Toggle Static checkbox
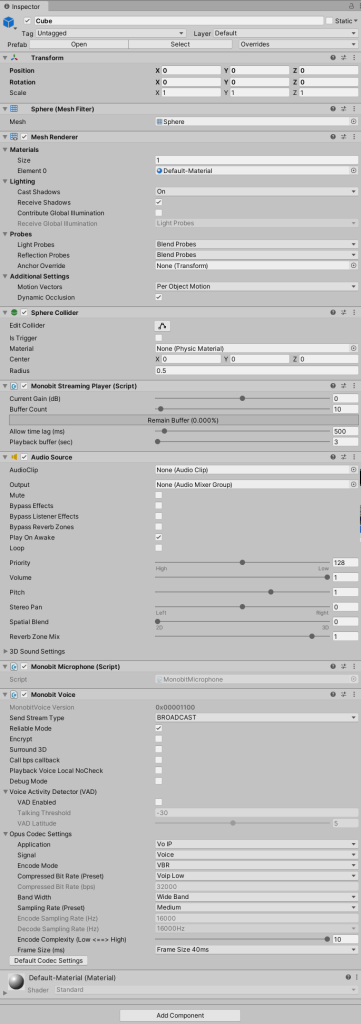 tap(329, 21)
